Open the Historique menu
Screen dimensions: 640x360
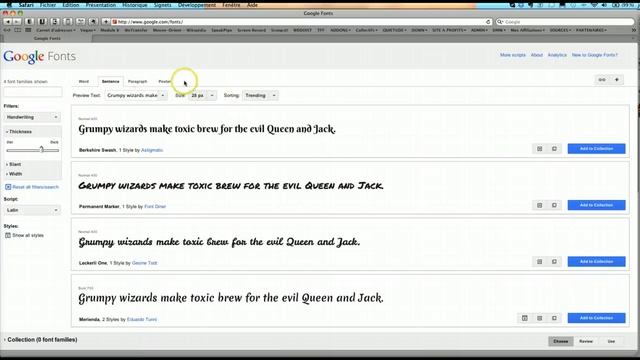[135, 5]
